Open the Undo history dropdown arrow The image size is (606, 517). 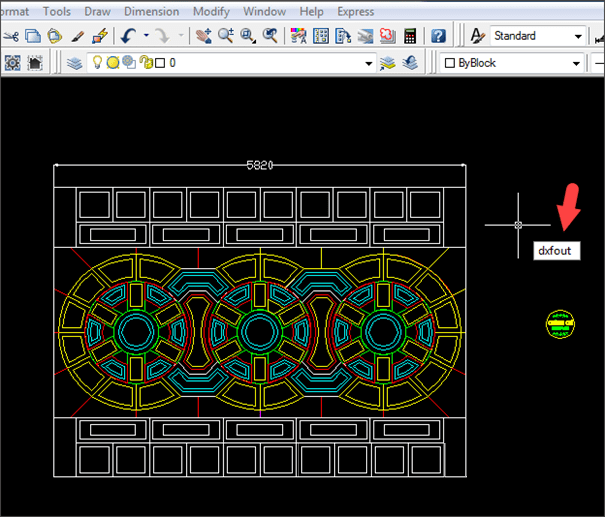(x=146, y=35)
